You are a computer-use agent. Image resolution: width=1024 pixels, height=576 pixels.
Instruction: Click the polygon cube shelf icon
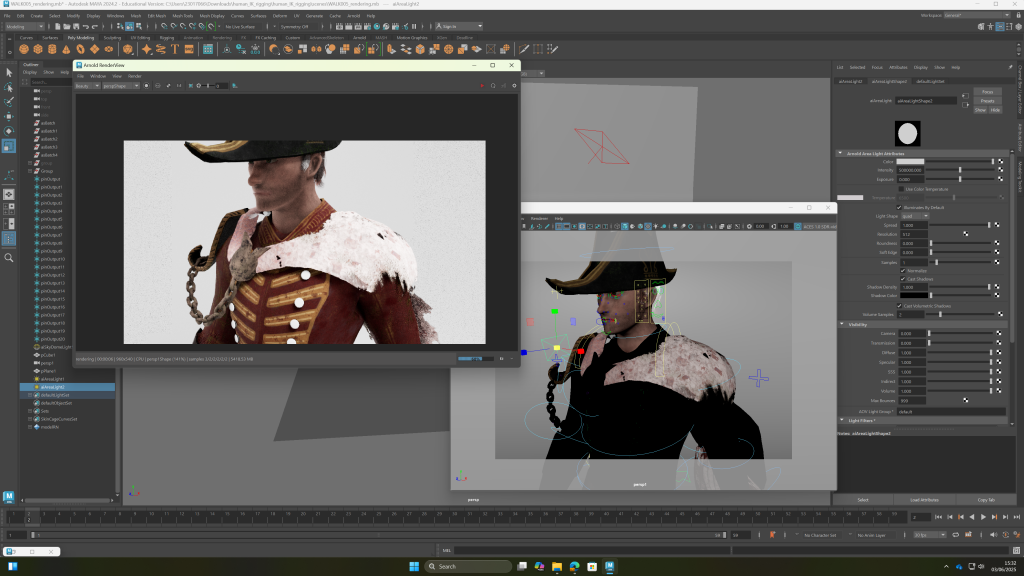38,49
